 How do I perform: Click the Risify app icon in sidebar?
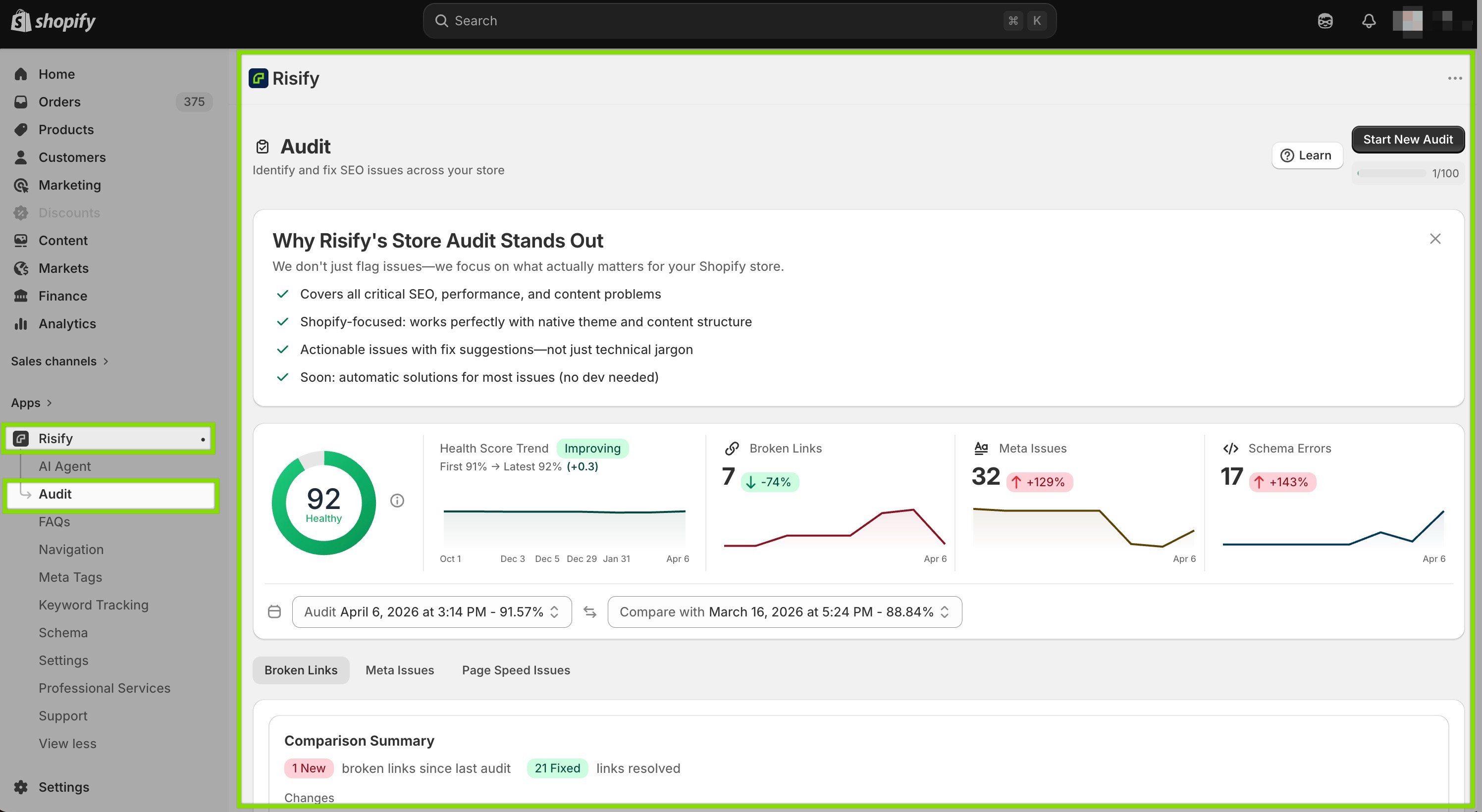click(x=21, y=439)
